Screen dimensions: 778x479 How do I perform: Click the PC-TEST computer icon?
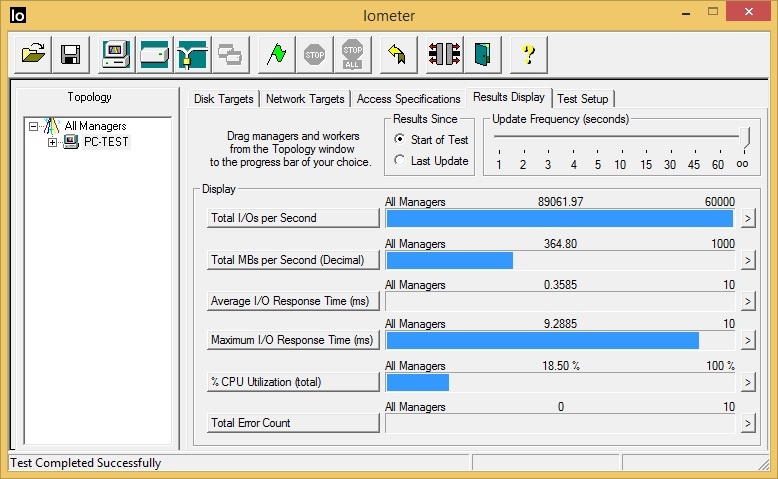coord(71,142)
